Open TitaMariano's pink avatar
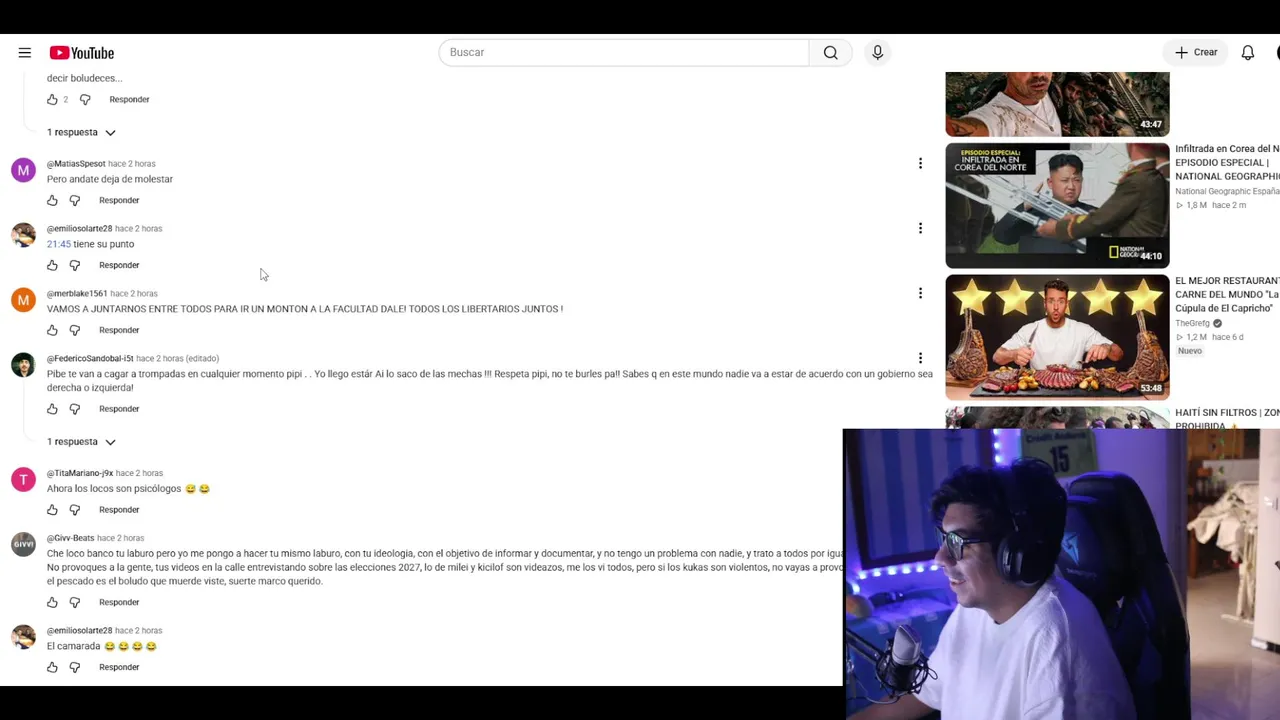Screen dimensions: 1280x720 point(23,480)
